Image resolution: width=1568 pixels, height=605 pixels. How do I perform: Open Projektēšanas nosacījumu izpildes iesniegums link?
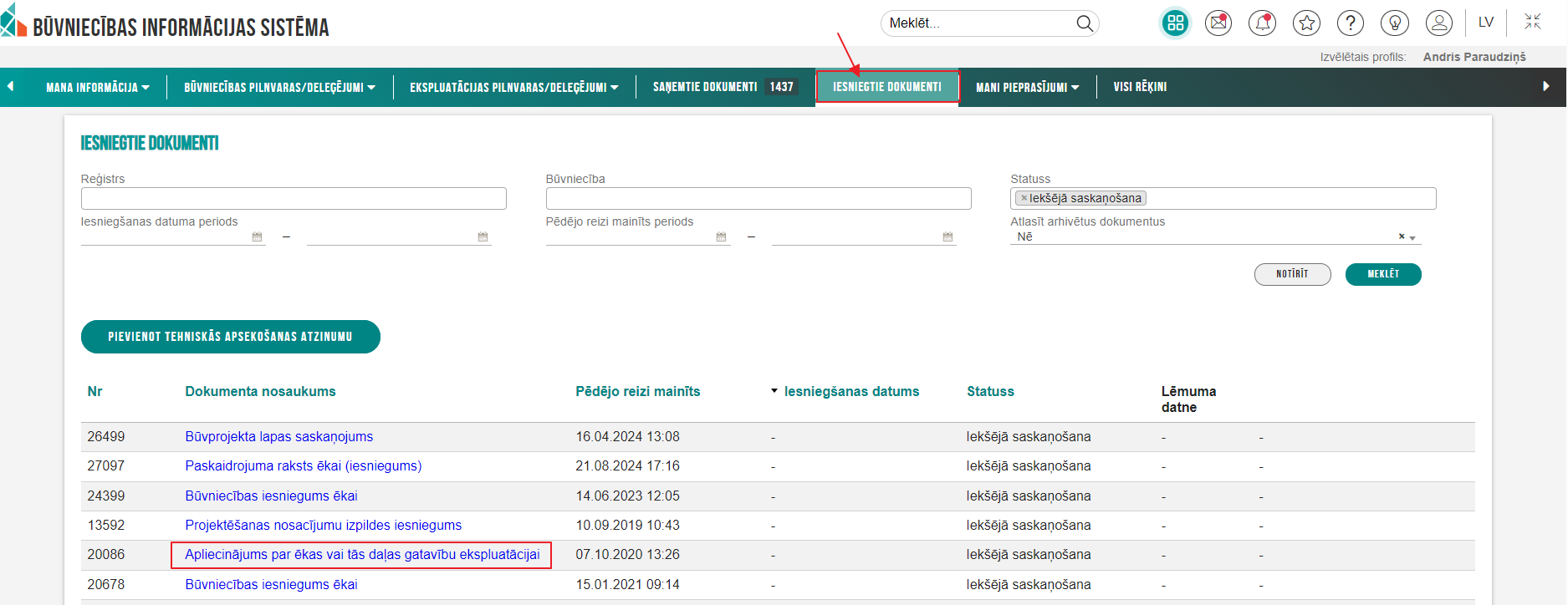[324, 526]
